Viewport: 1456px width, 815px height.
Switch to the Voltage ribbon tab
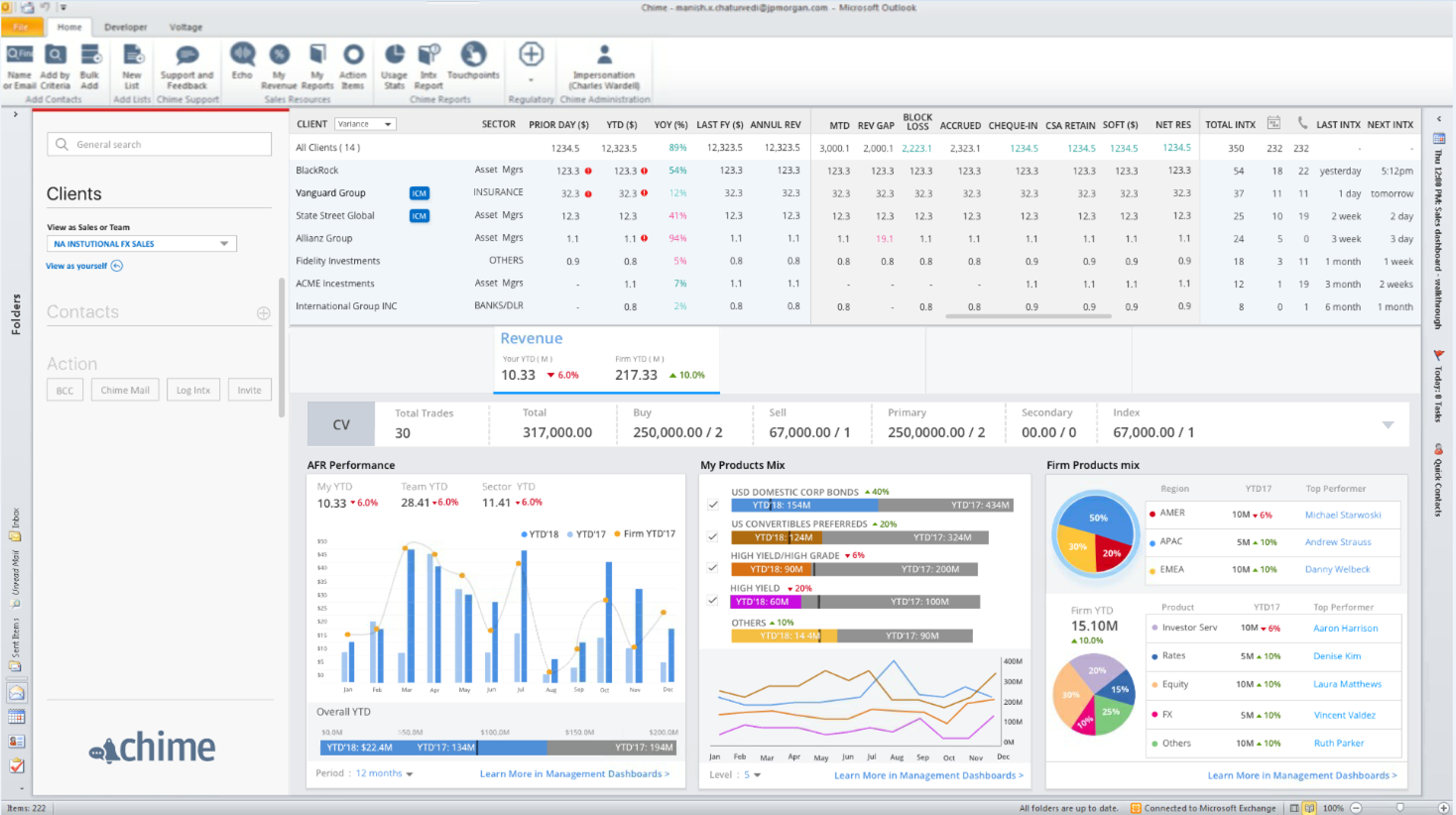click(x=185, y=27)
